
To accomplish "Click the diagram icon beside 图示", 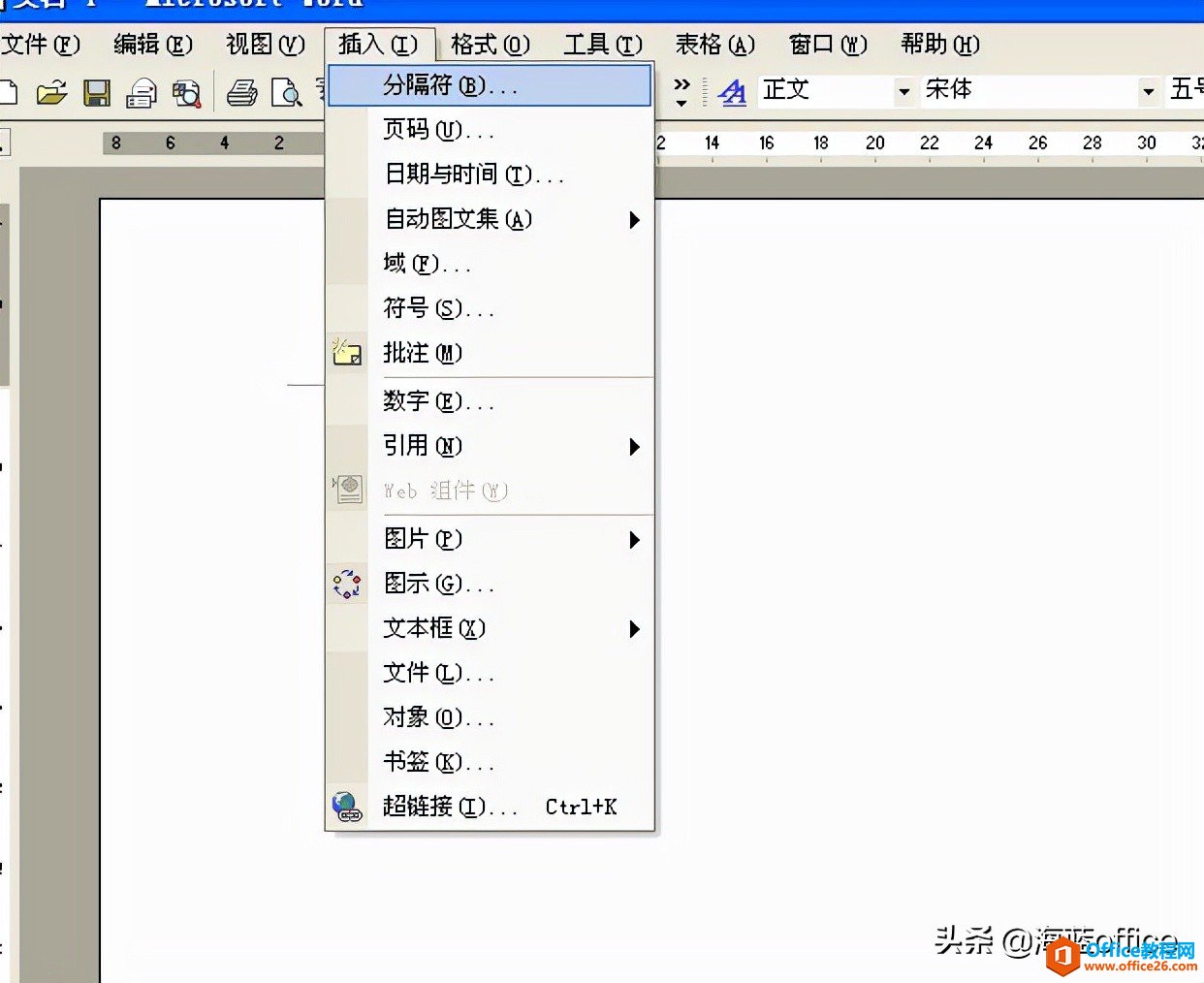I will (347, 584).
